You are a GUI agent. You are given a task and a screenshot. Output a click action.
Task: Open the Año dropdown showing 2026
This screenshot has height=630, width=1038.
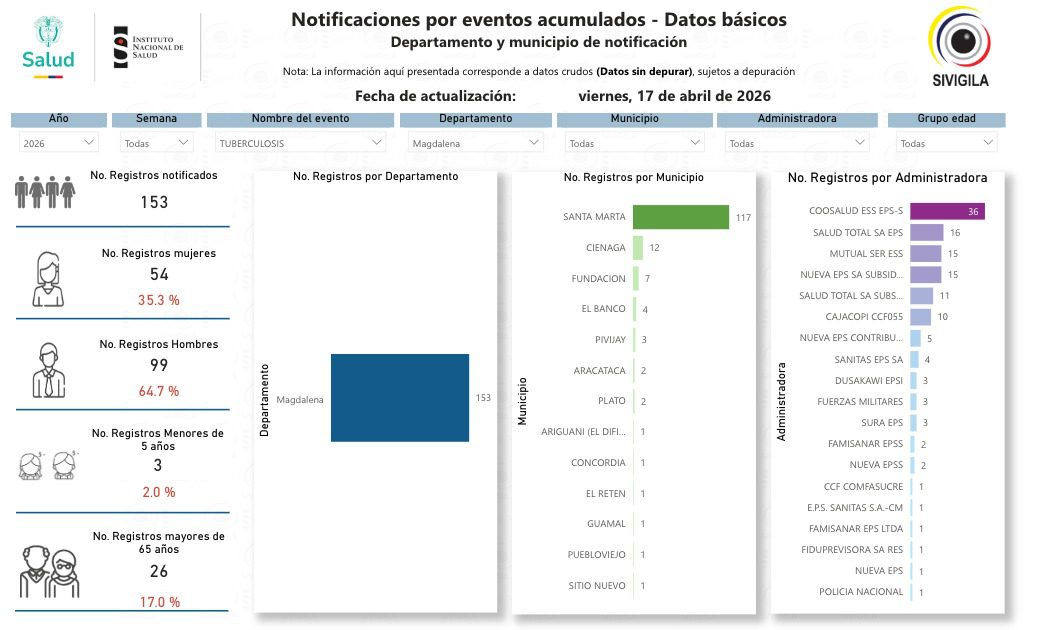coord(59,143)
